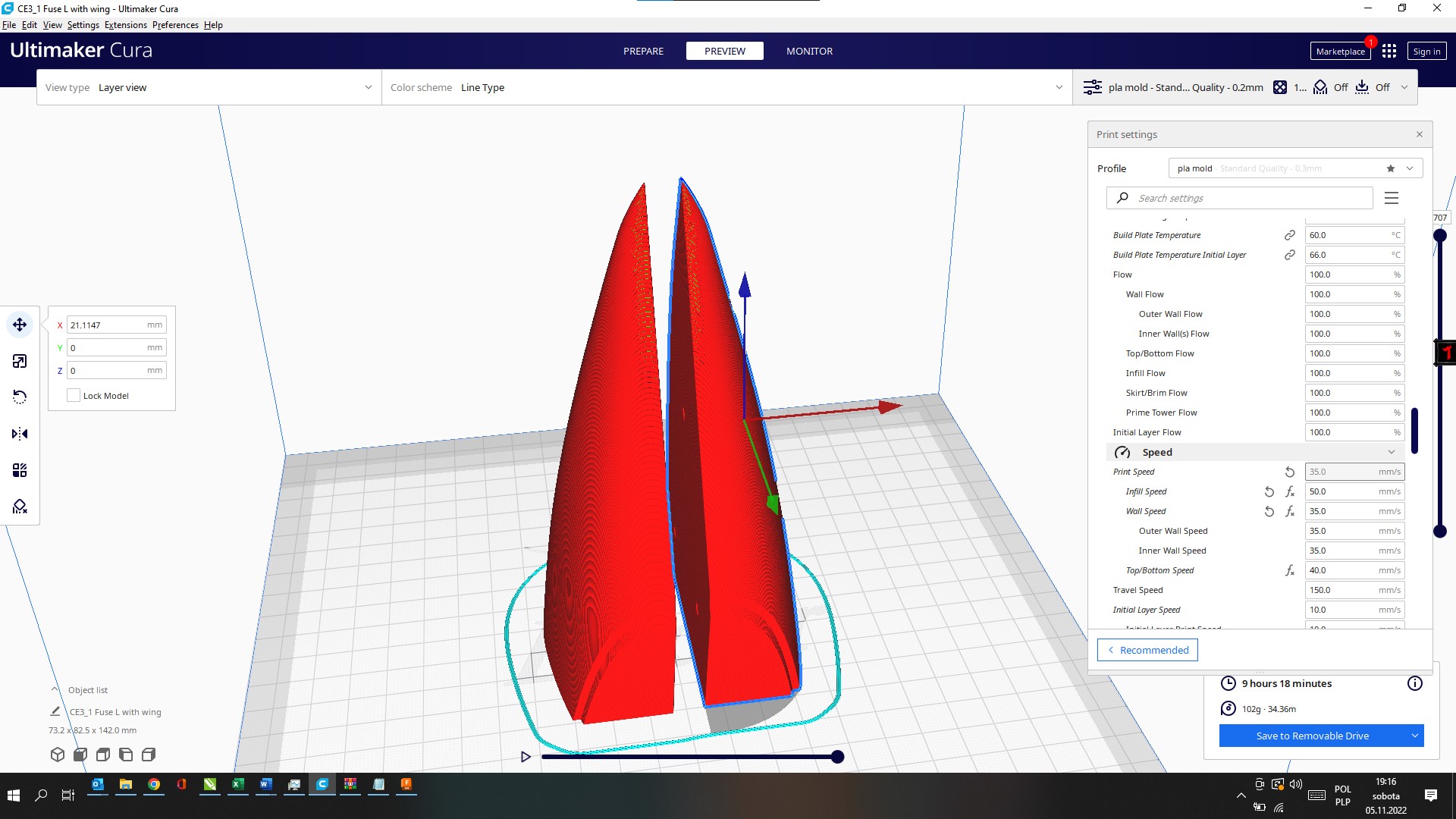Open the Support Blocker tool
The height and width of the screenshot is (819, 1456).
(20, 507)
